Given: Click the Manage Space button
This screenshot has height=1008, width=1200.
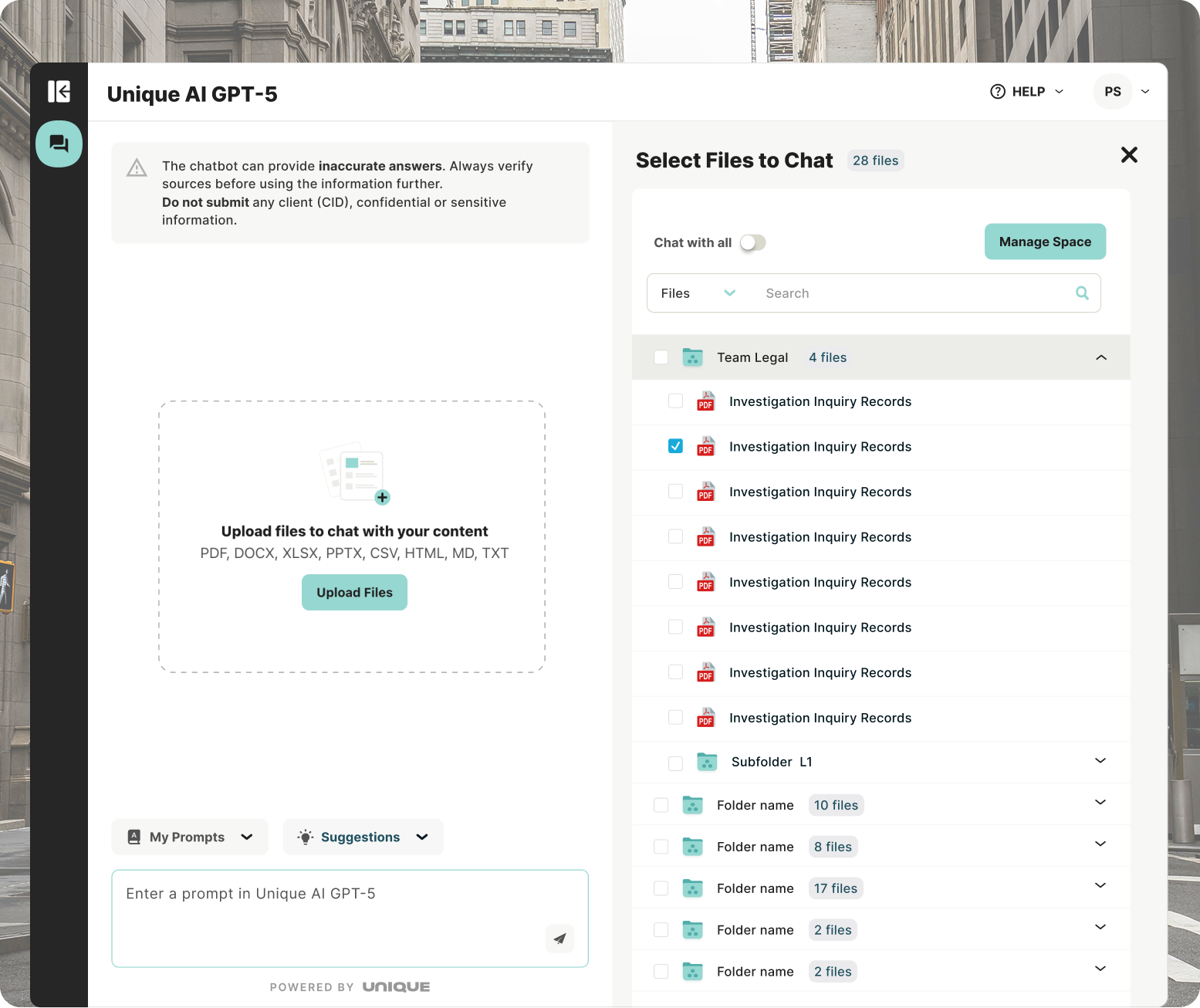Looking at the screenshot, I should coord(1045,242).
